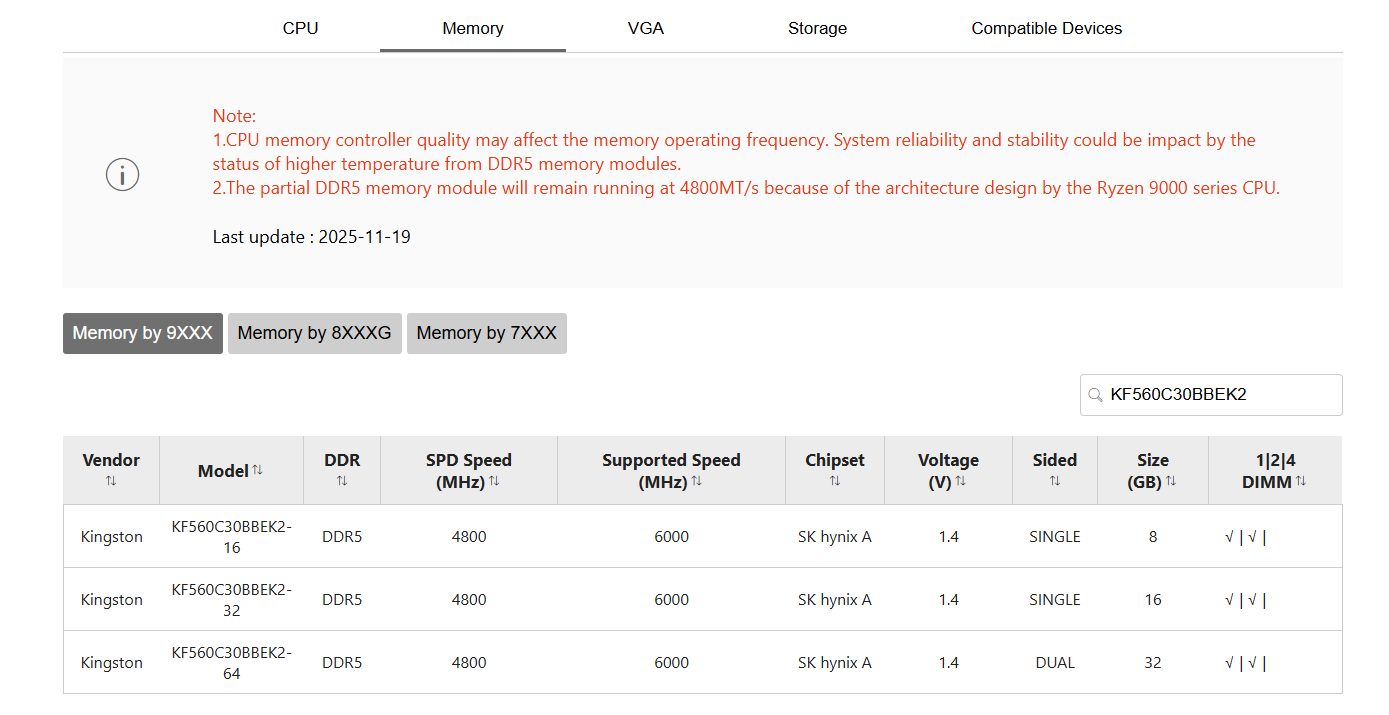
Task: Open the VGA tab
Action: (646, 28)
